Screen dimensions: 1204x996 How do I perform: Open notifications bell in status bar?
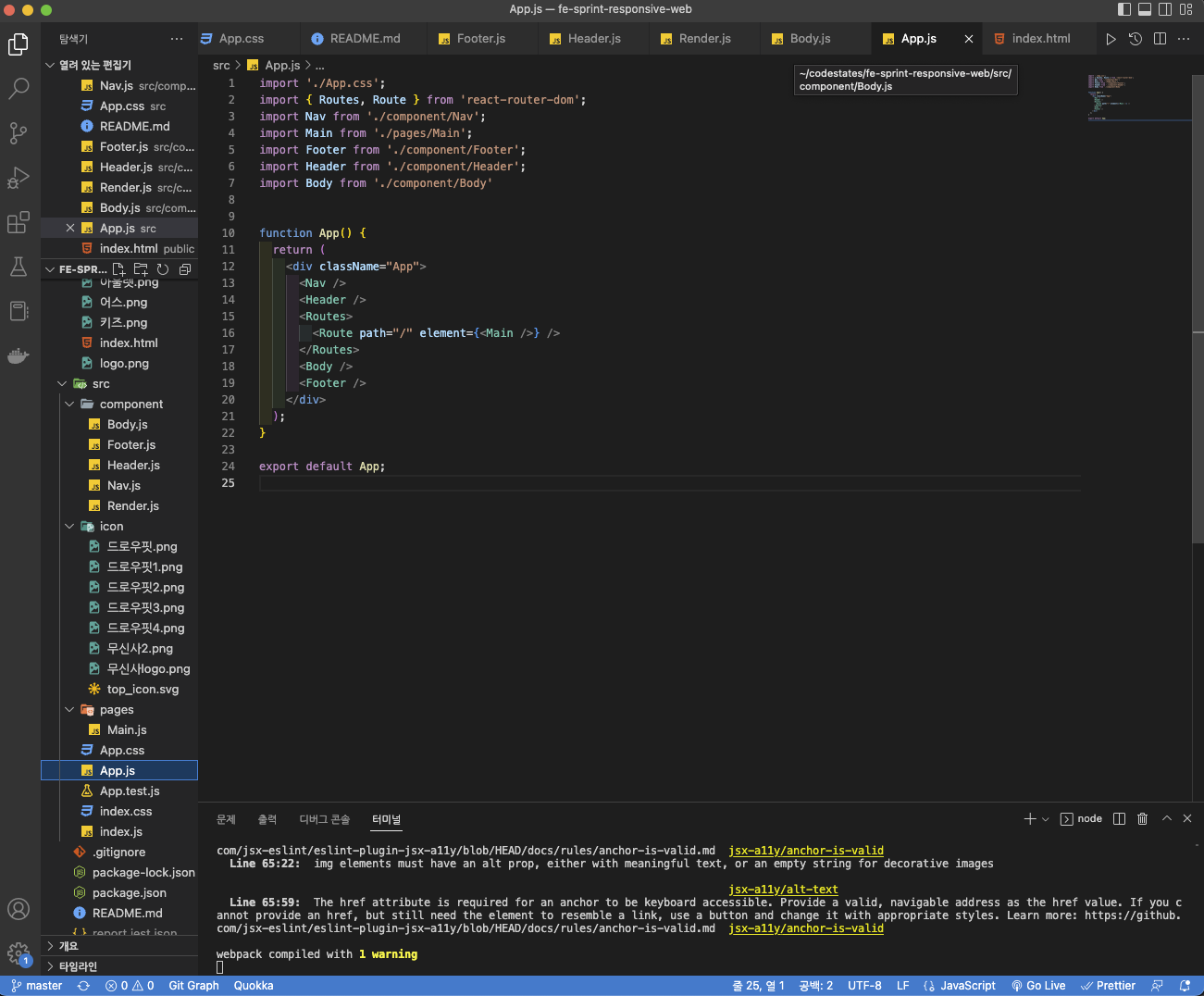[1185, 986]
